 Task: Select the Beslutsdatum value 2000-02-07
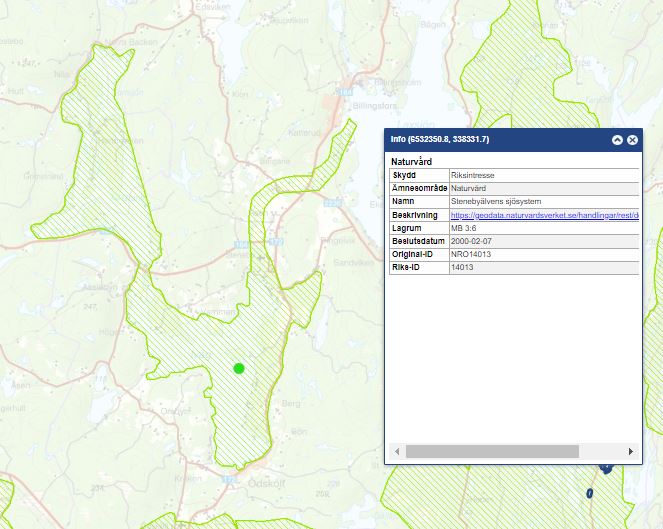(472, 241)
